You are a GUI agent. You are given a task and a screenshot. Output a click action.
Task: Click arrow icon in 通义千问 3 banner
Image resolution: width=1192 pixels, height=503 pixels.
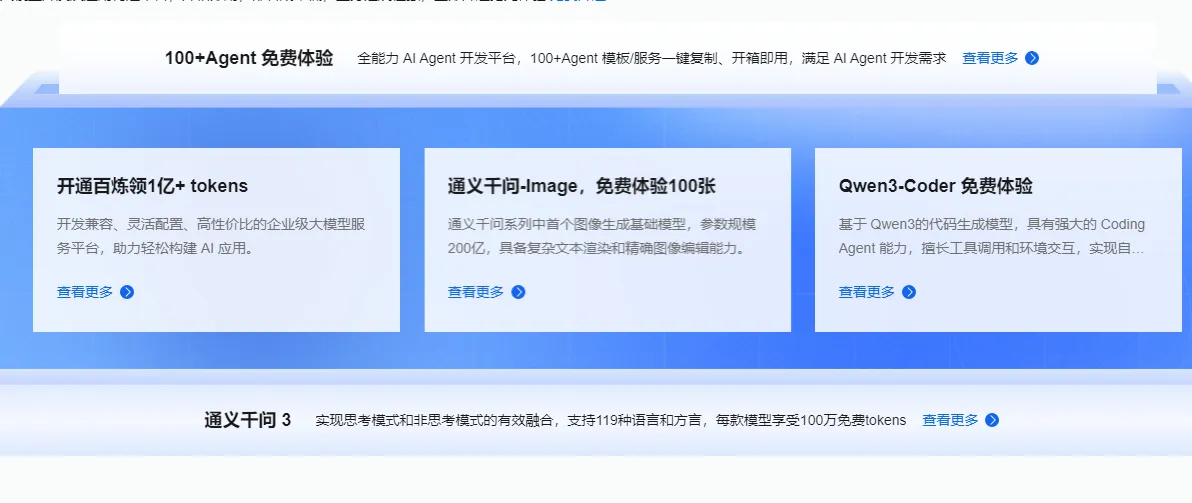tap(992, 420)
